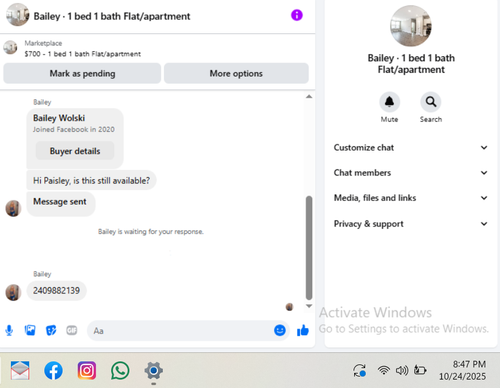Open Chrome settings gear taskbar icon
Viewport: 500px width, 388px height.
[153, 370]
